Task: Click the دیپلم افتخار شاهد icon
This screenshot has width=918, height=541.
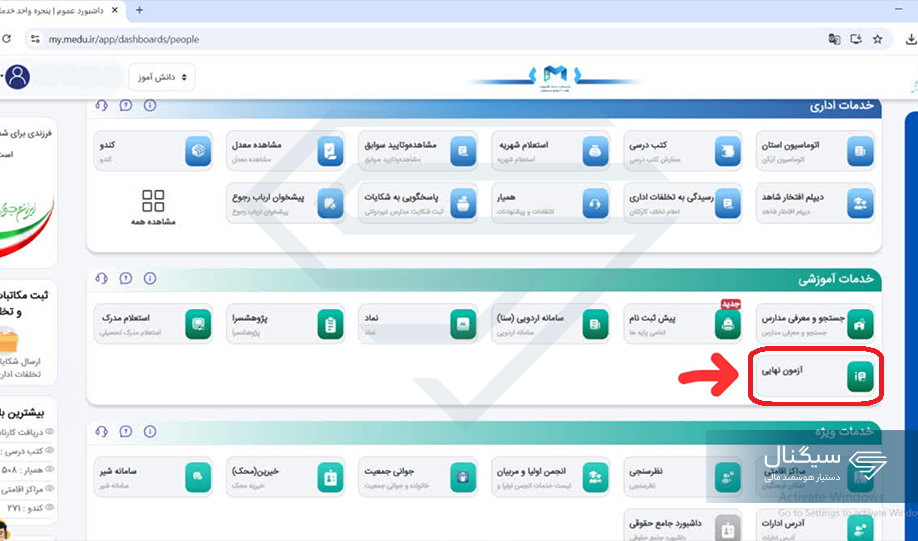Action: 860,203
